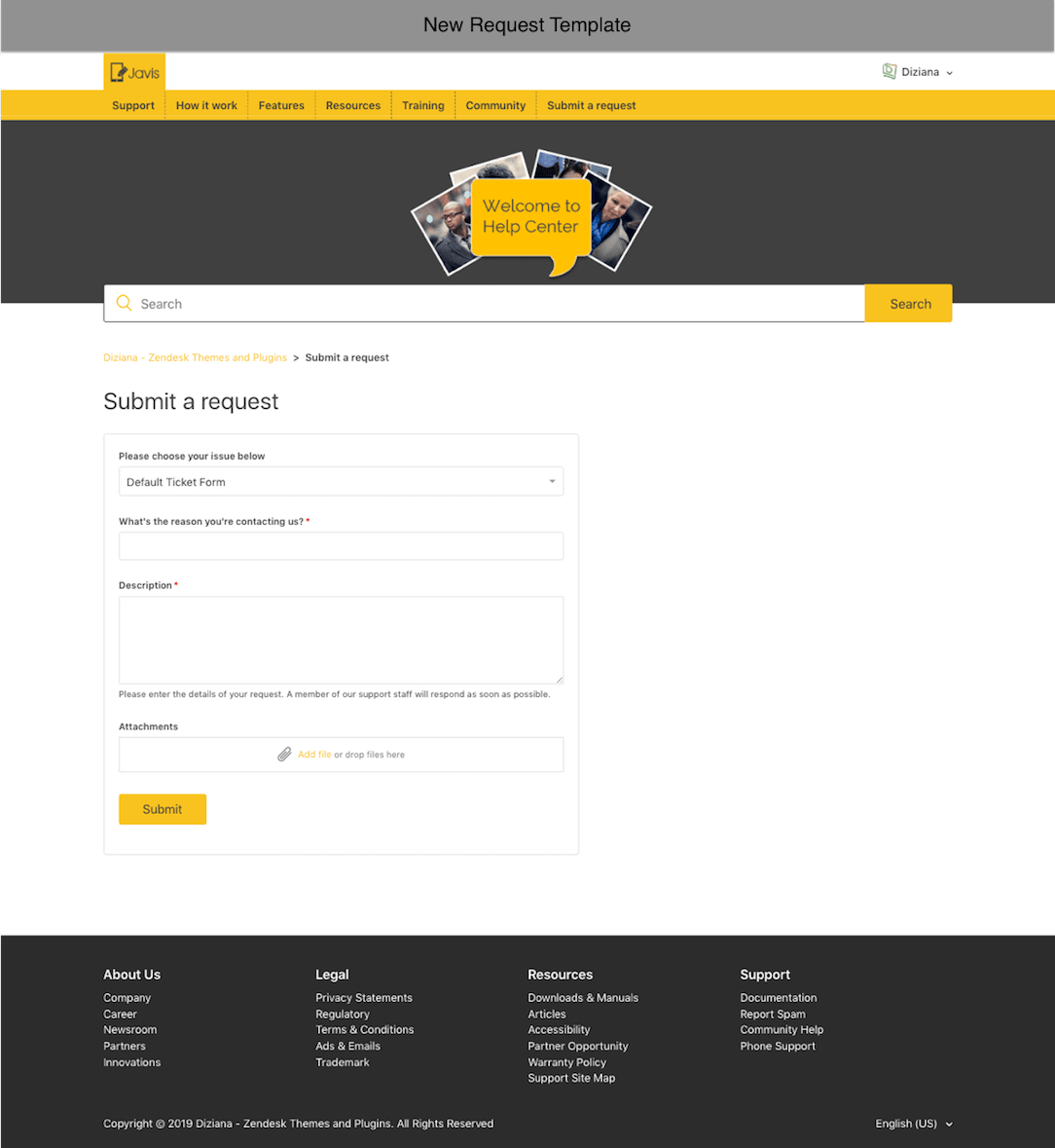Open the English (US) language selector

913,1124
